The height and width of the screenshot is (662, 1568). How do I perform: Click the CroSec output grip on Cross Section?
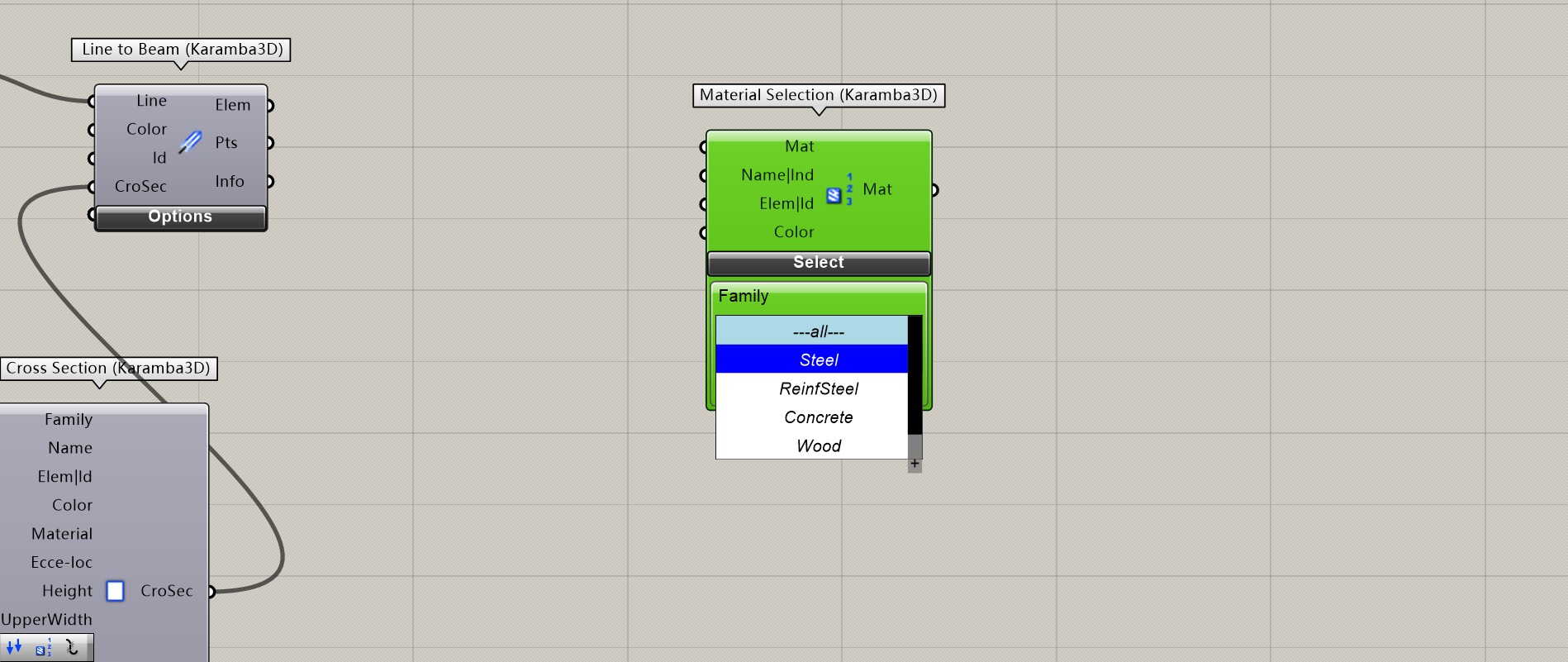[x=211, y=591]
